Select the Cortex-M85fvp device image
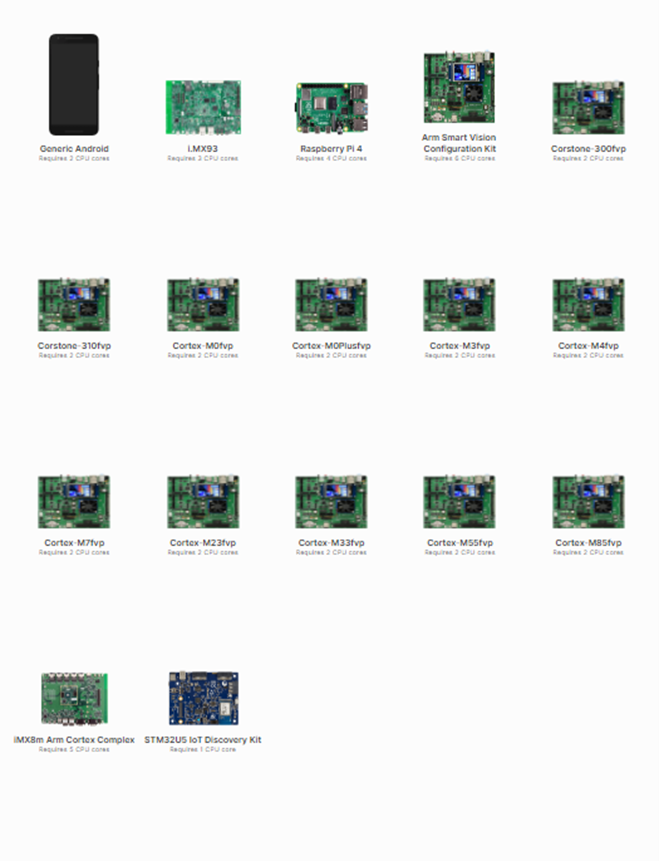Image resolution: width=659 pixels, height=861 pixels. (x=588, y=501)
